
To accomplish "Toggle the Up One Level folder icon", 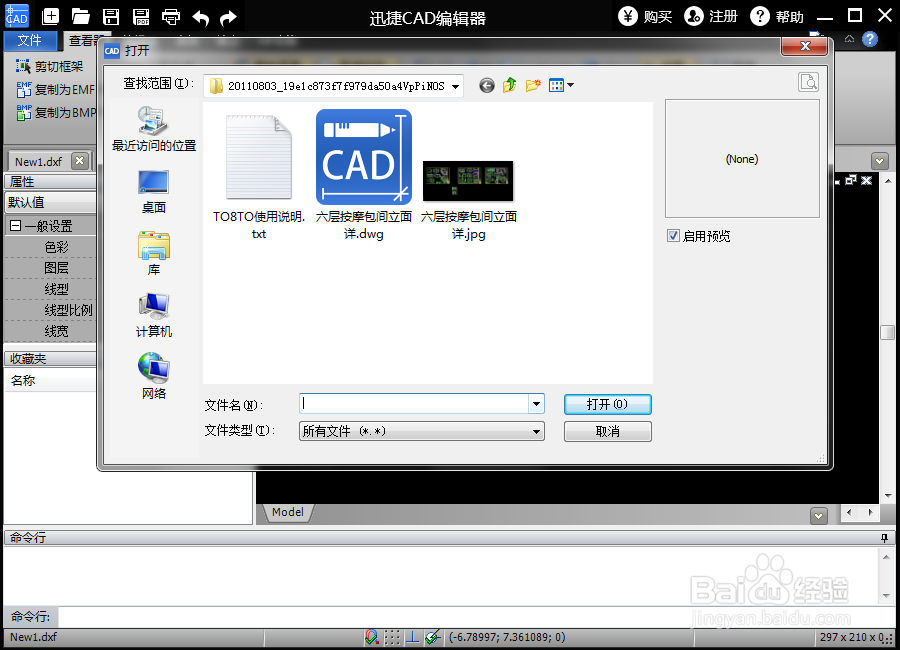I will click(510, 85).
